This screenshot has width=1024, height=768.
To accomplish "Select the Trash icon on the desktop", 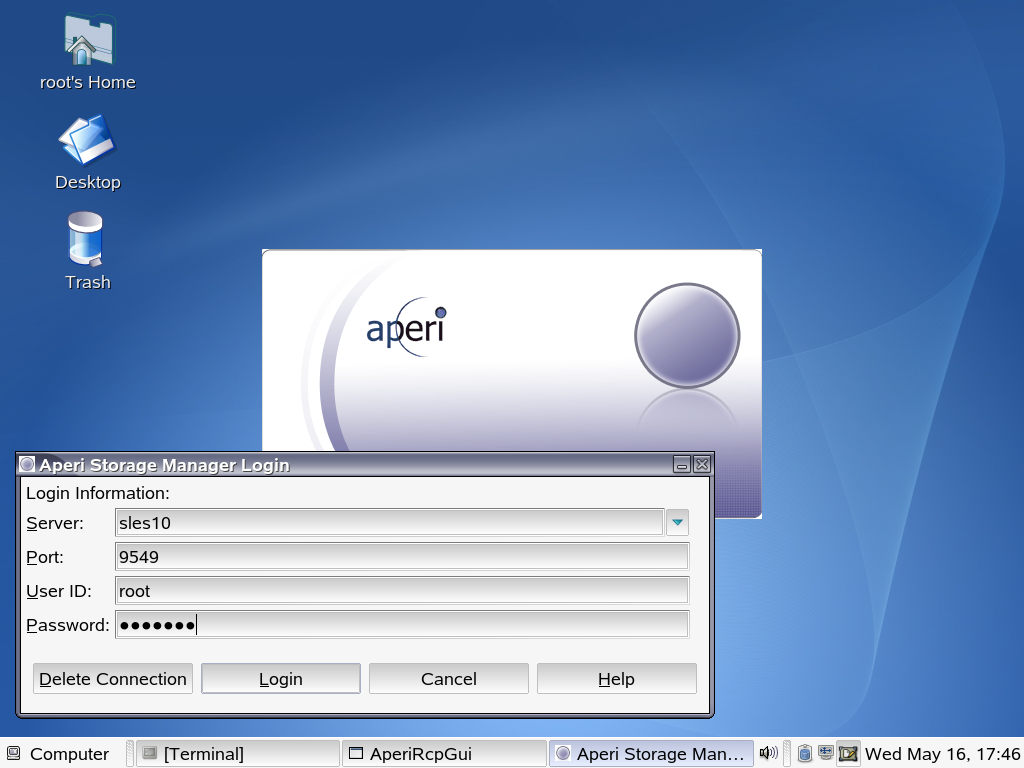I will pos(86,240).
